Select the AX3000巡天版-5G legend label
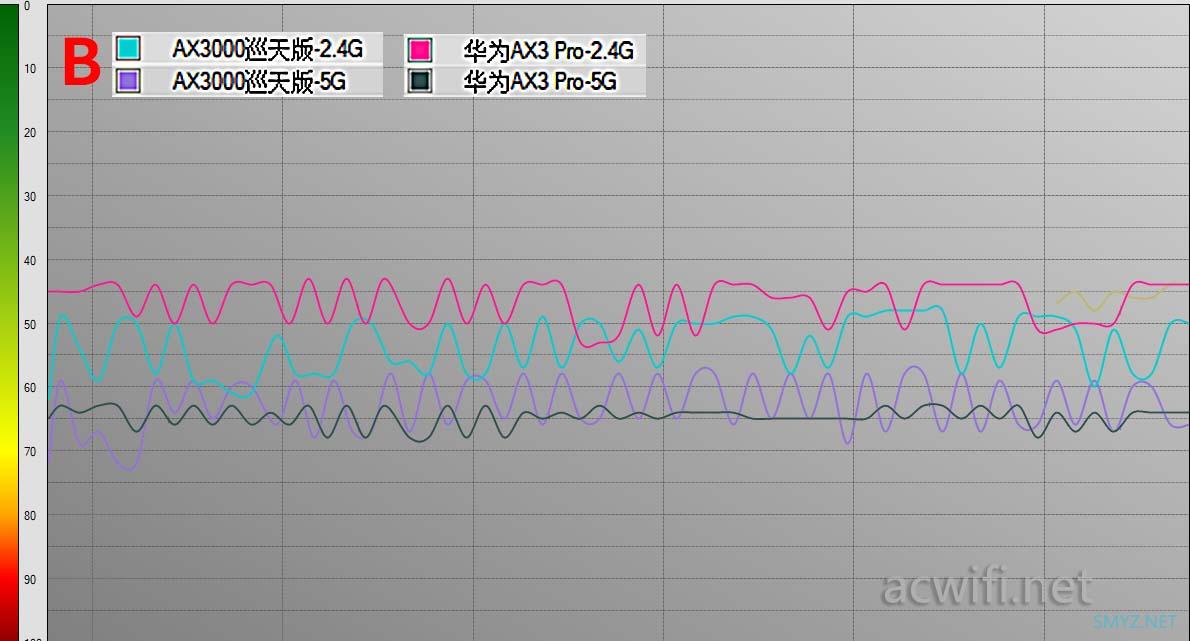Screen dimensions: 1190x641 coord(259,81)
